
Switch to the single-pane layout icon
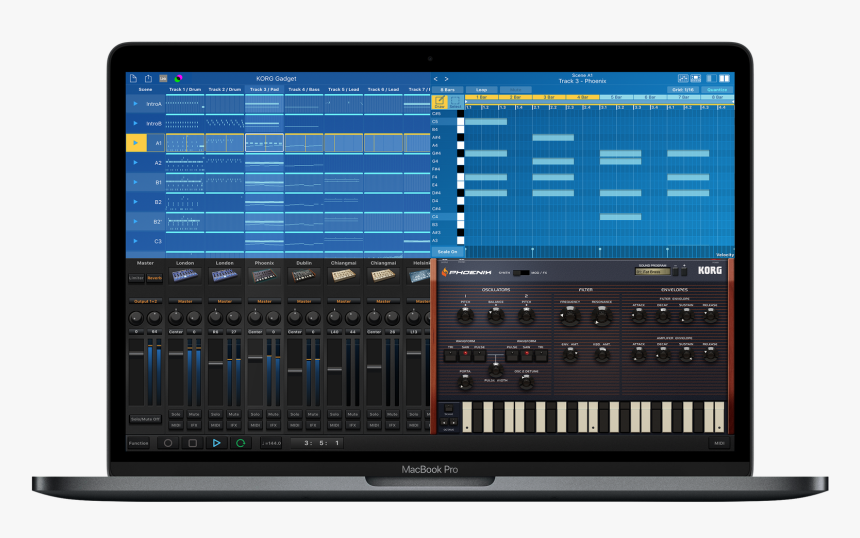click(711, 78)
